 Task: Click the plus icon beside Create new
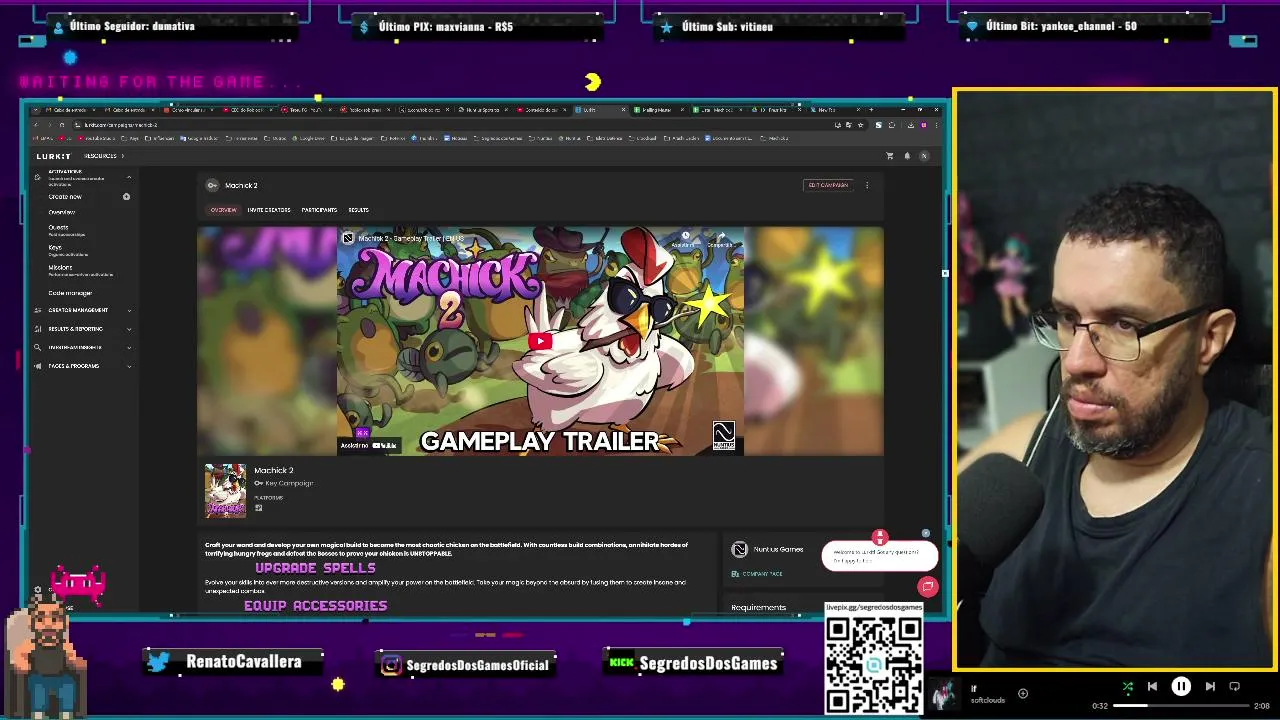126,197
